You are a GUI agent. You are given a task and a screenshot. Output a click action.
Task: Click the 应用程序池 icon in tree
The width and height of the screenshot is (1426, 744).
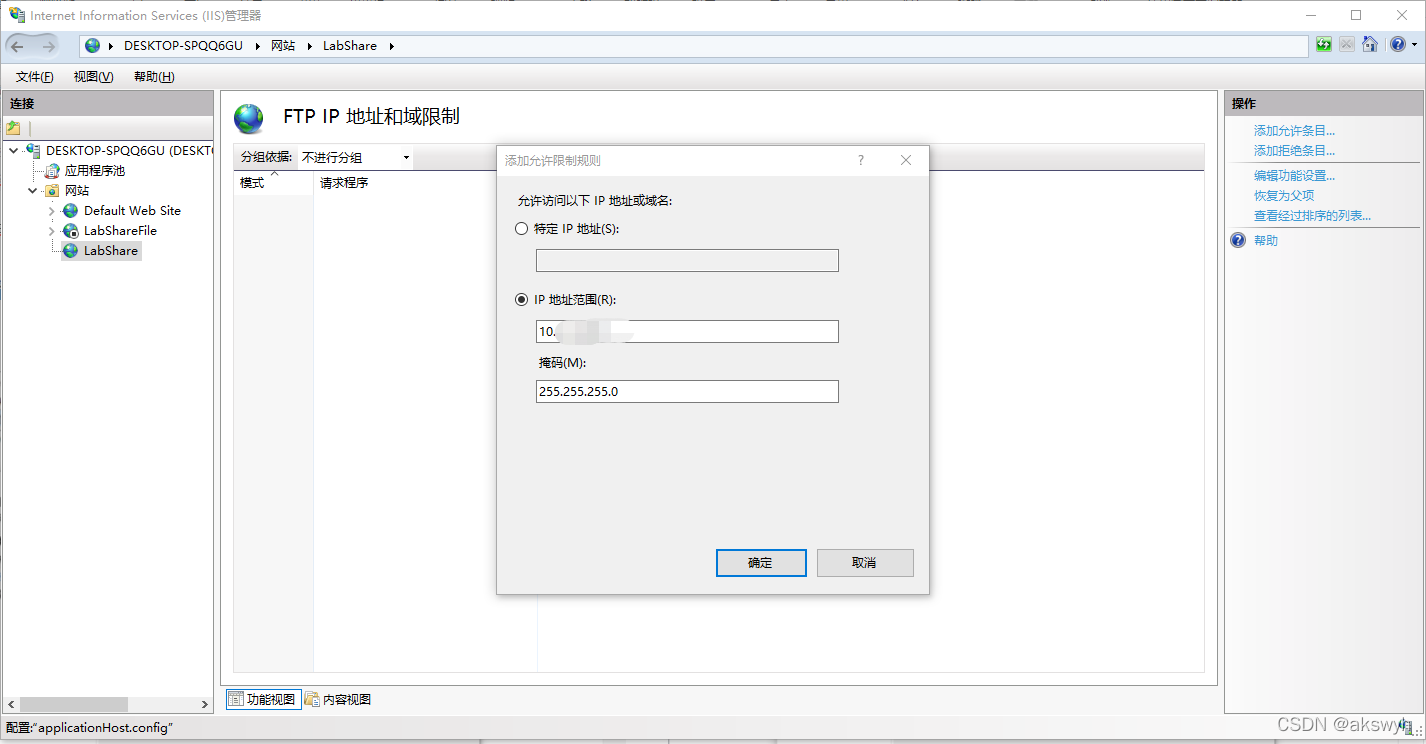(x=53, y=171)
